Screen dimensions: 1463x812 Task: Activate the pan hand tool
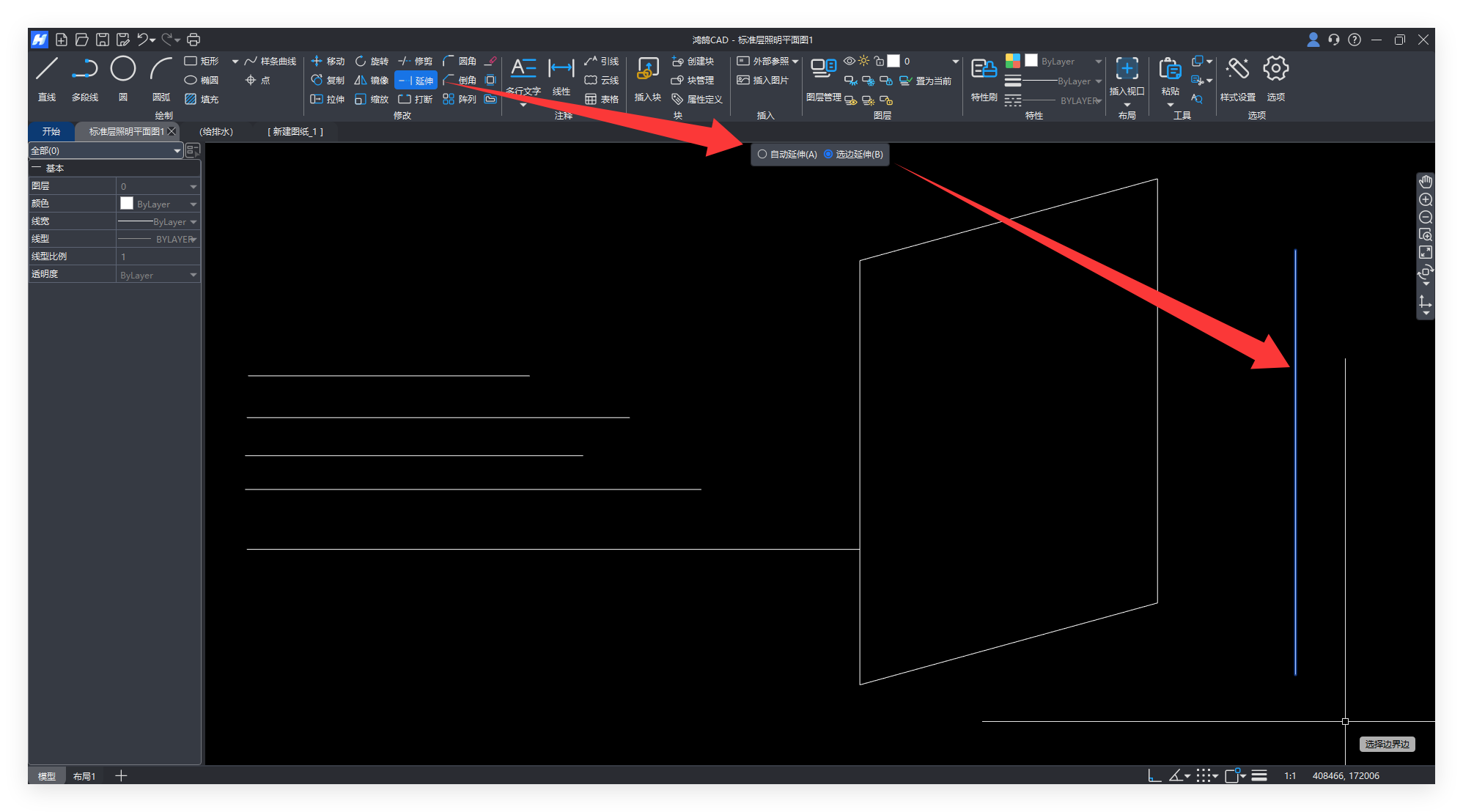point(1425,182)
